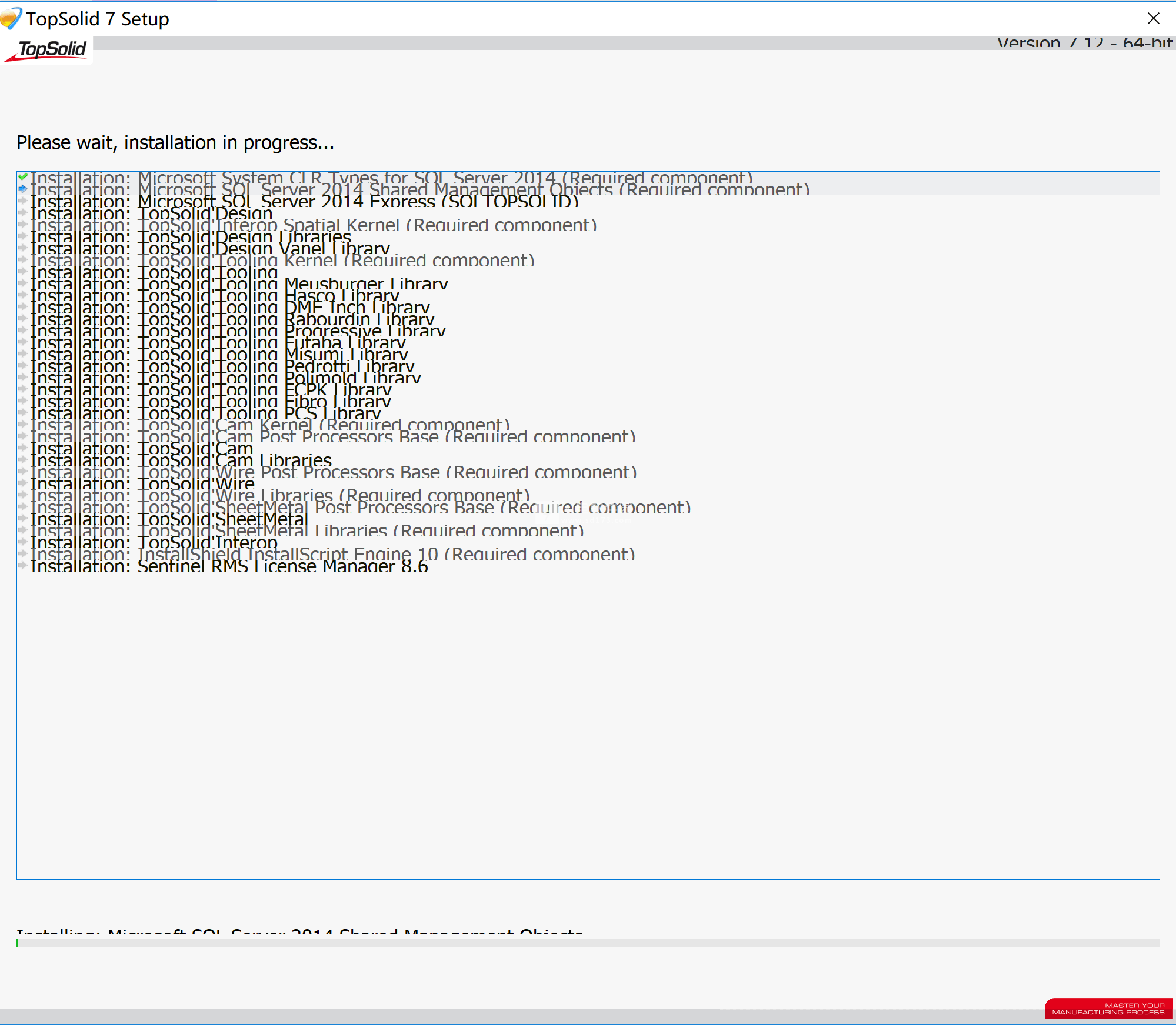Select the Tooling Misumi Library row

588,354
